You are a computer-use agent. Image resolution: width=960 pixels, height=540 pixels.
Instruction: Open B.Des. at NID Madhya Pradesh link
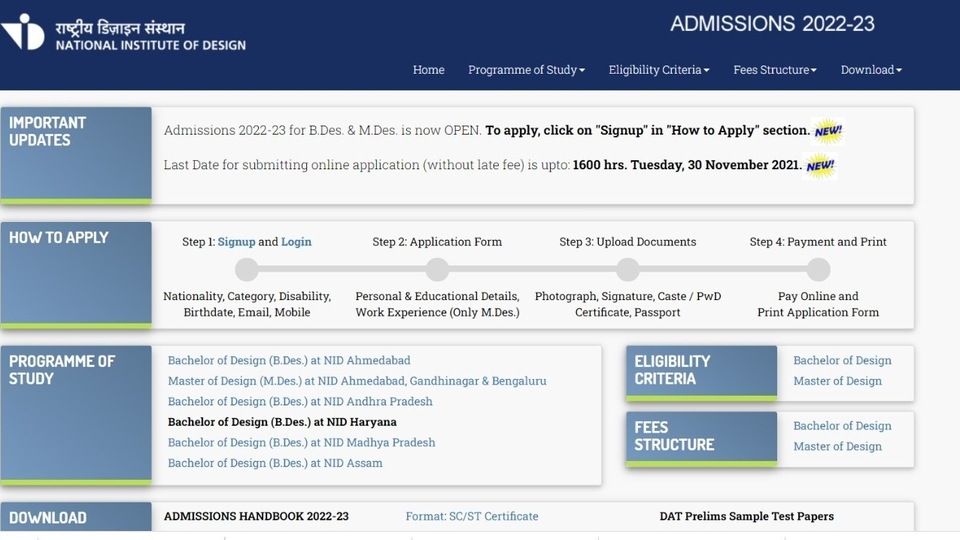point(301,443)
